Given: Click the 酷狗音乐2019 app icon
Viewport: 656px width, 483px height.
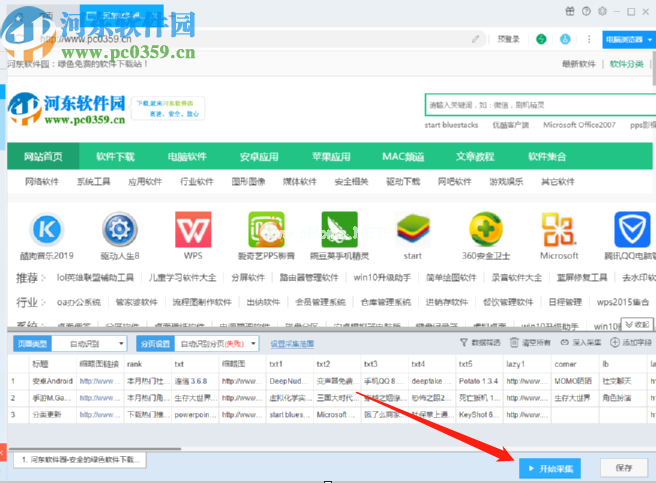Looking at the screenshot, I should click(47, 229).
